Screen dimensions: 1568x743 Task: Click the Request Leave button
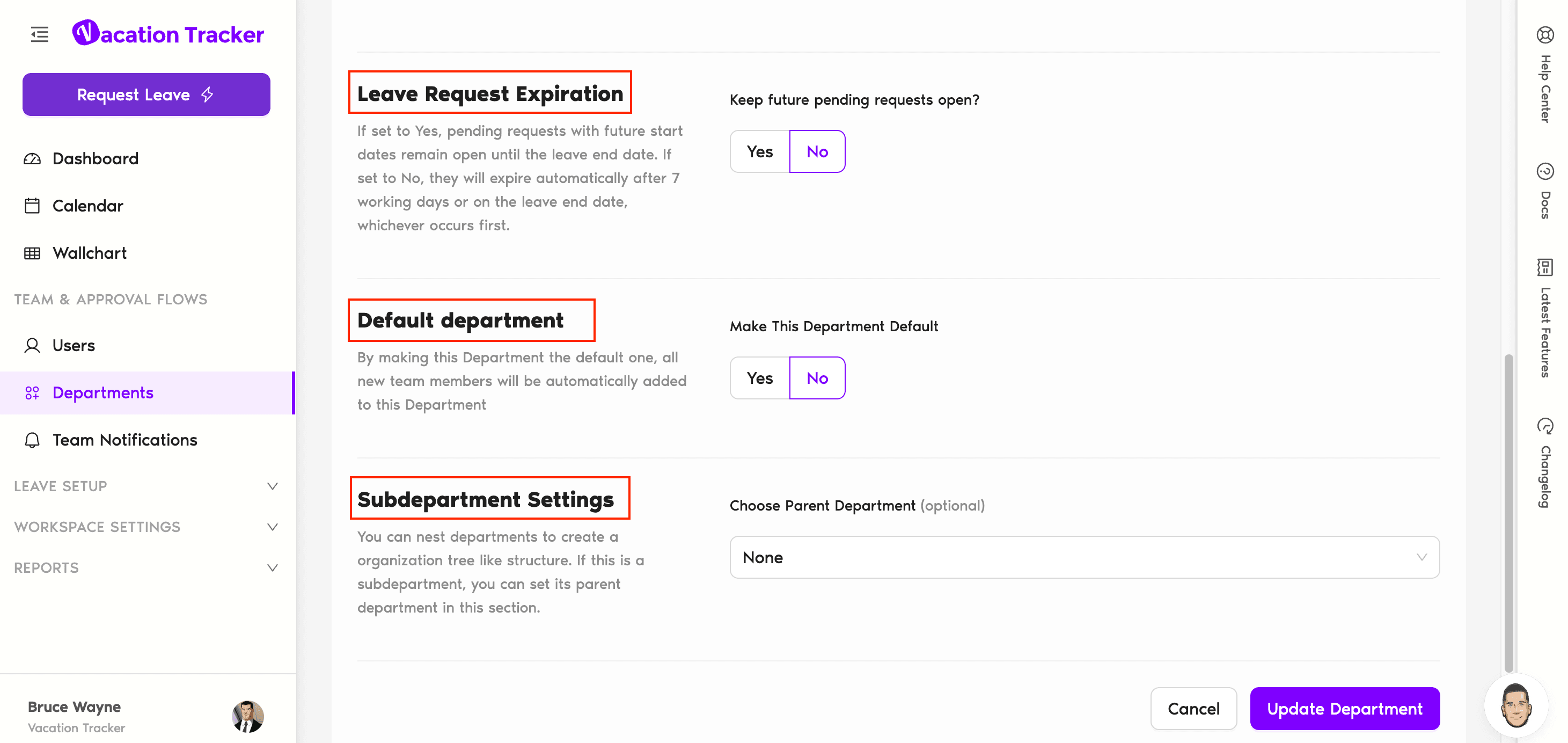(x=146, y=94)
